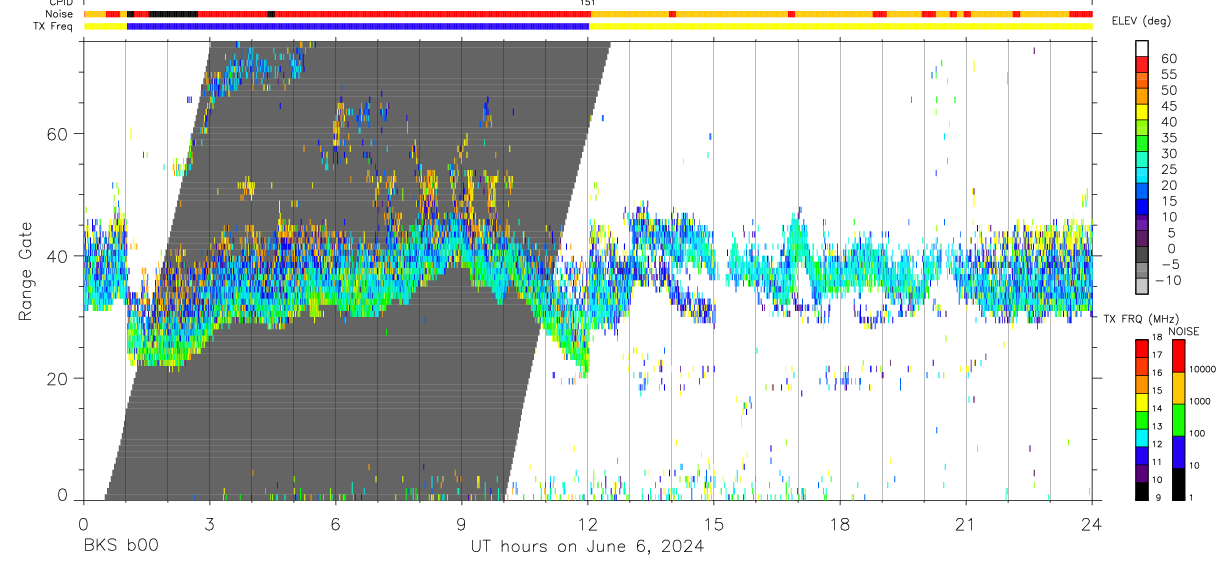Click the '25' label on ELEV colorbar
The width and height of the screenshot is (1228, 567).
(x=1167, y=170)
